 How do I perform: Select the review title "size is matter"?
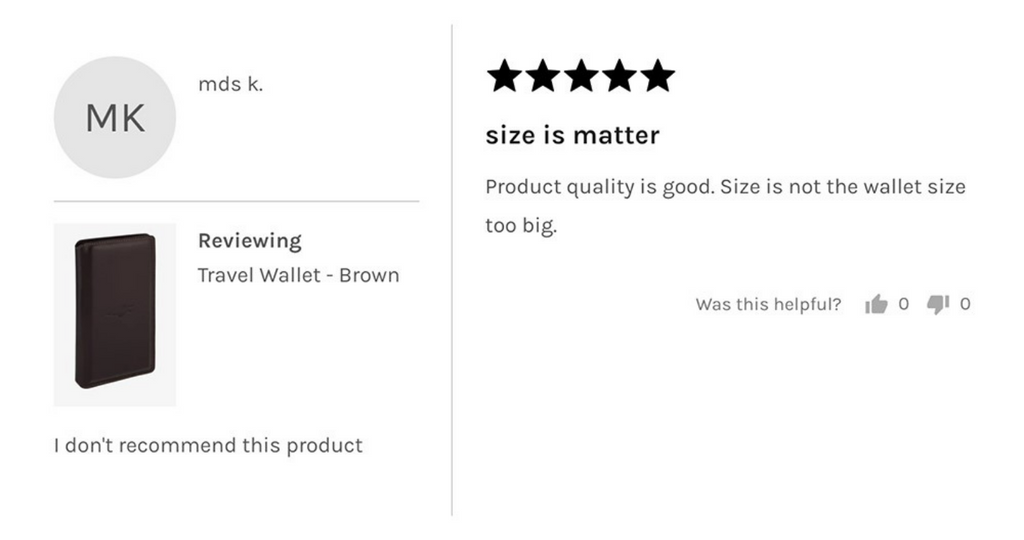pos(573,135)
